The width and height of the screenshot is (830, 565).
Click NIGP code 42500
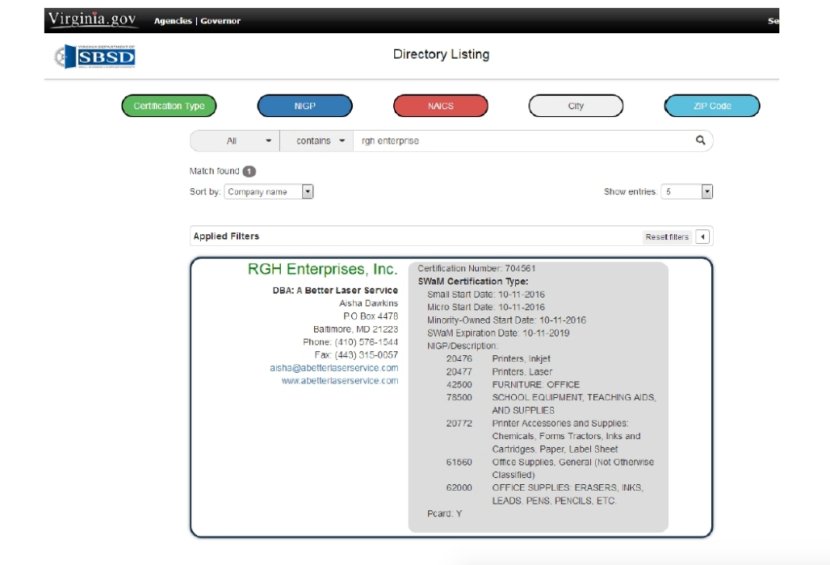459,384
